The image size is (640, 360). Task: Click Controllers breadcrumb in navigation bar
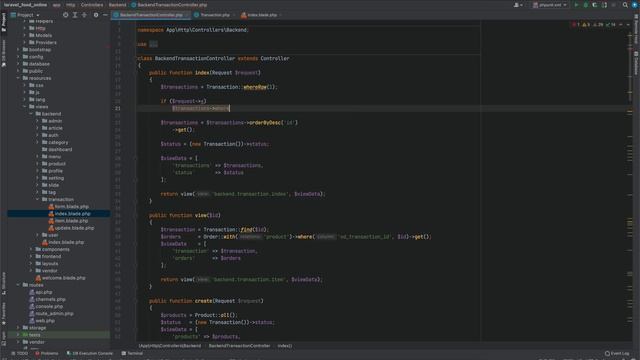point(92,5)
